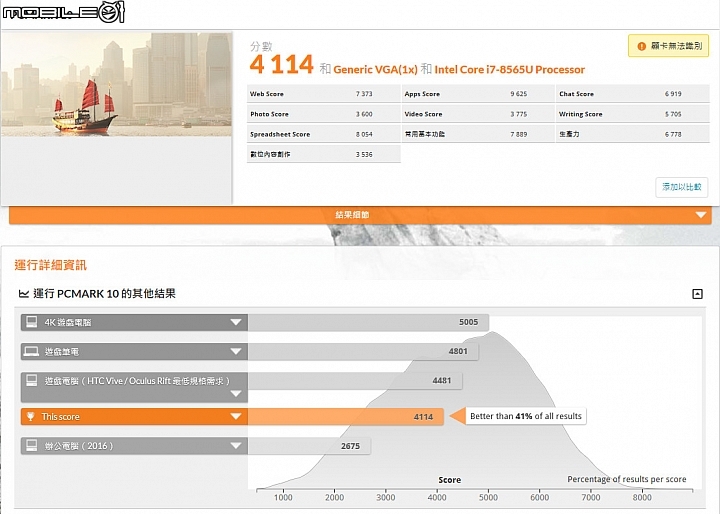Click the 4801 score bar

pos(363,351)
